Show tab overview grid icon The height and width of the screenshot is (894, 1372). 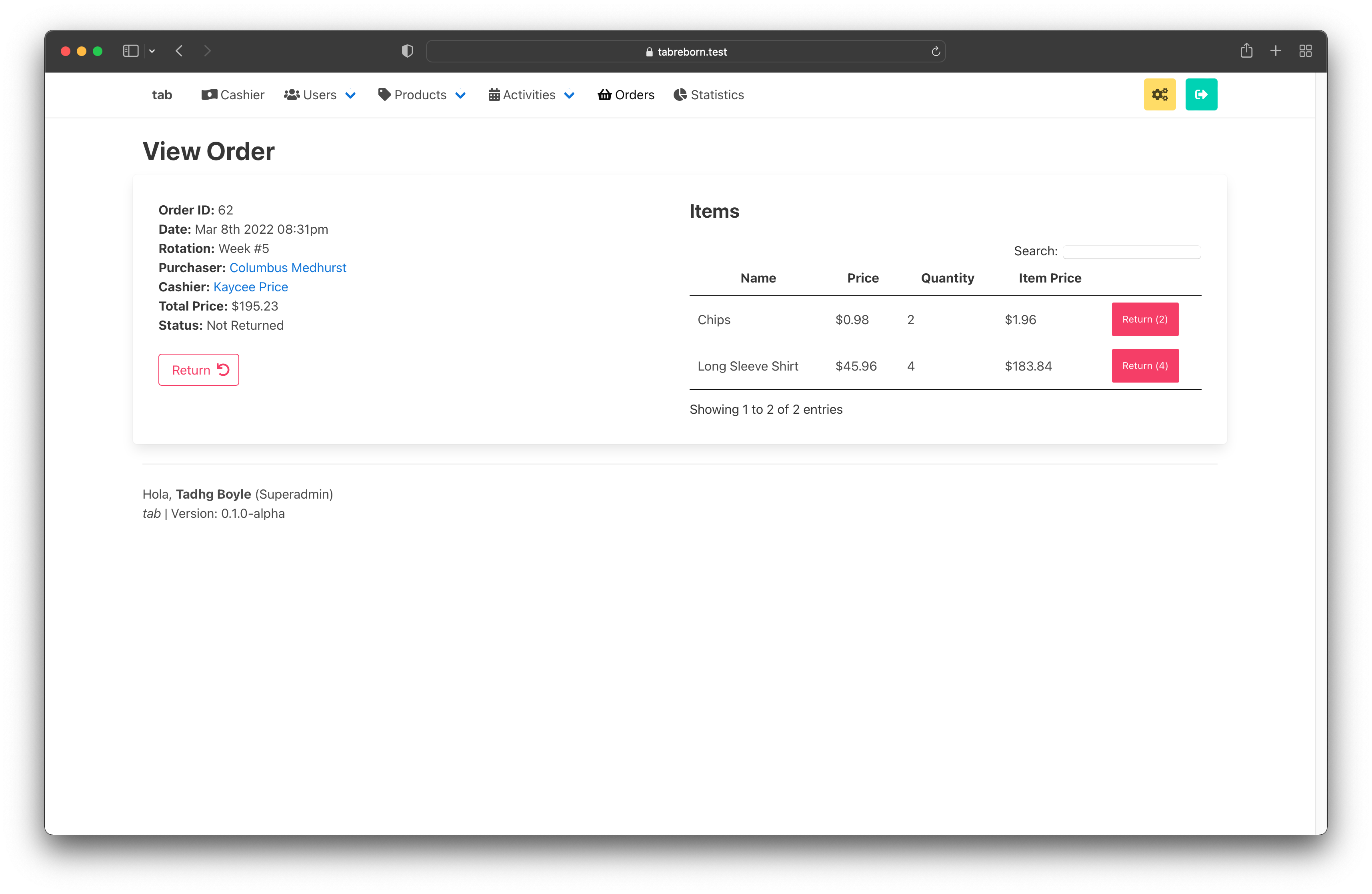click(1305, 51)
